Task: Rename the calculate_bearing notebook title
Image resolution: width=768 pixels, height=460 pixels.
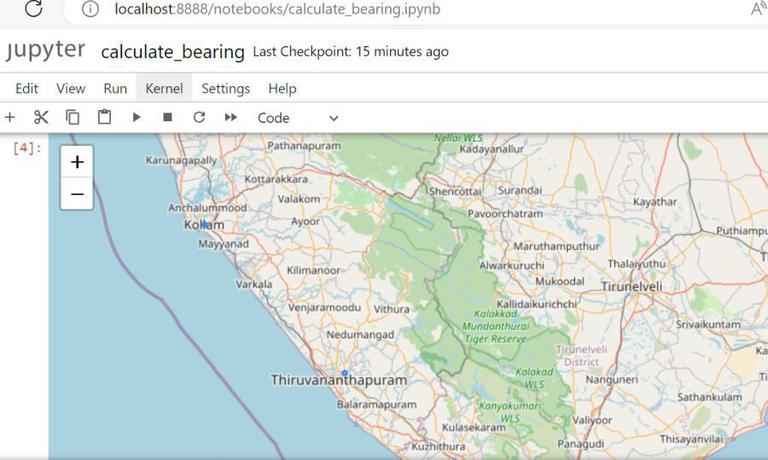Action: coord(173,52)
